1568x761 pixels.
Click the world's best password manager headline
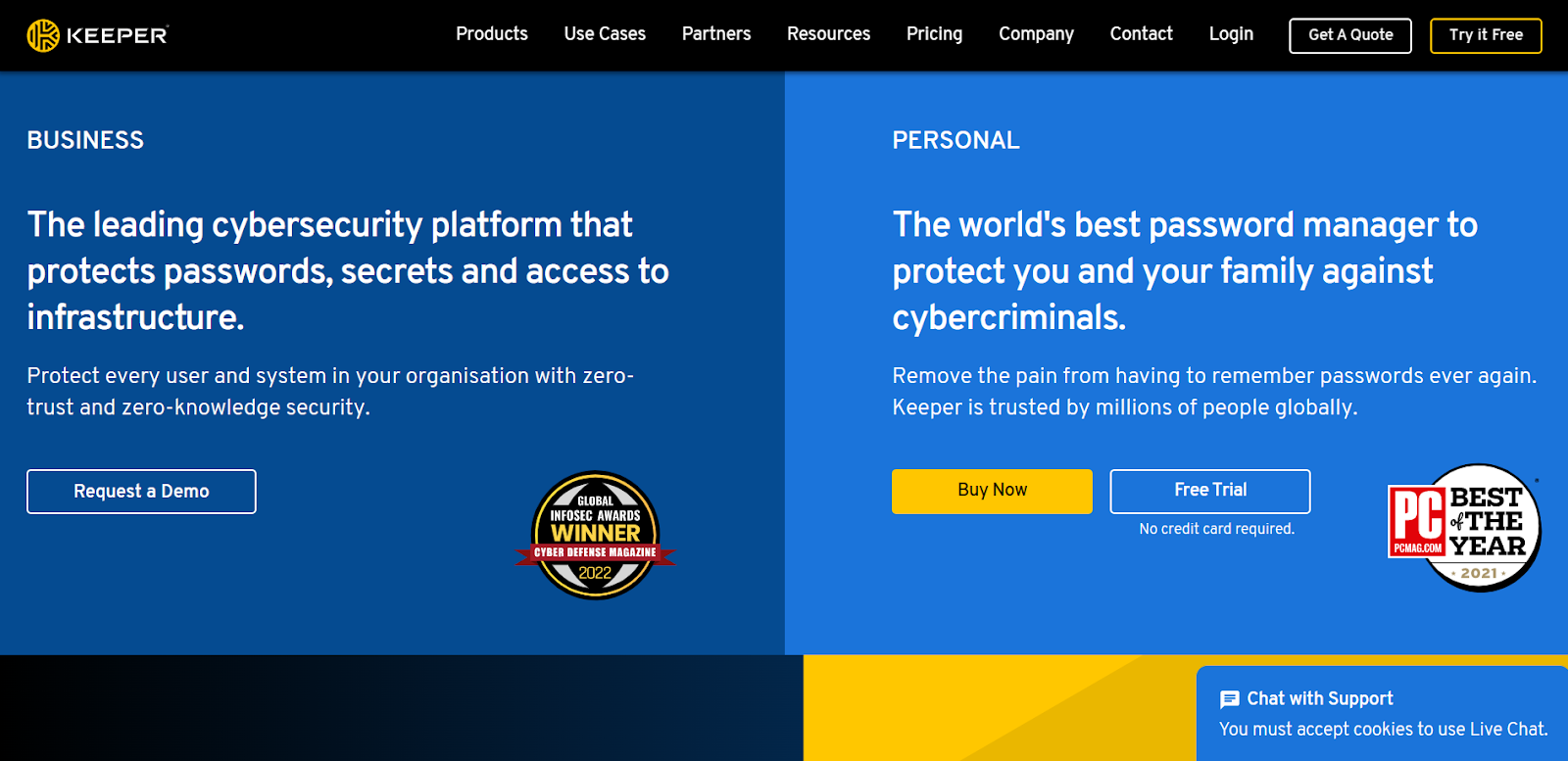tap(1185, 271)
